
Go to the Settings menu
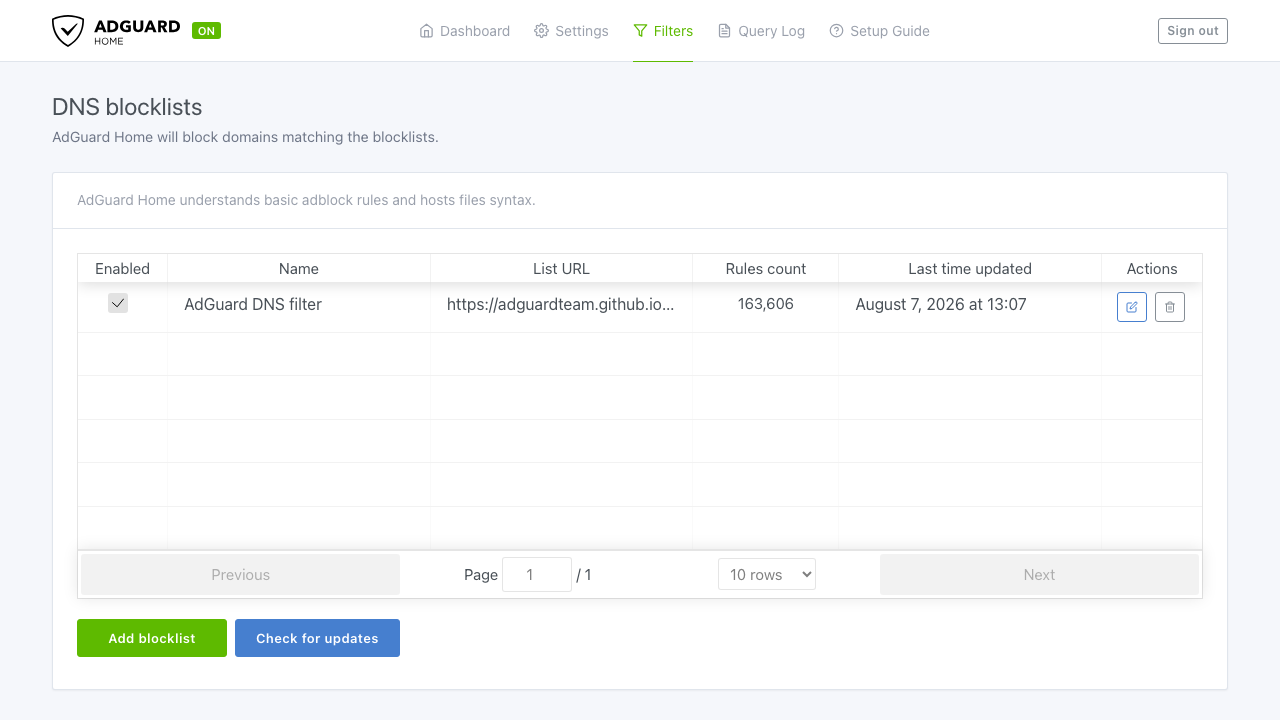tap(571, 31)
